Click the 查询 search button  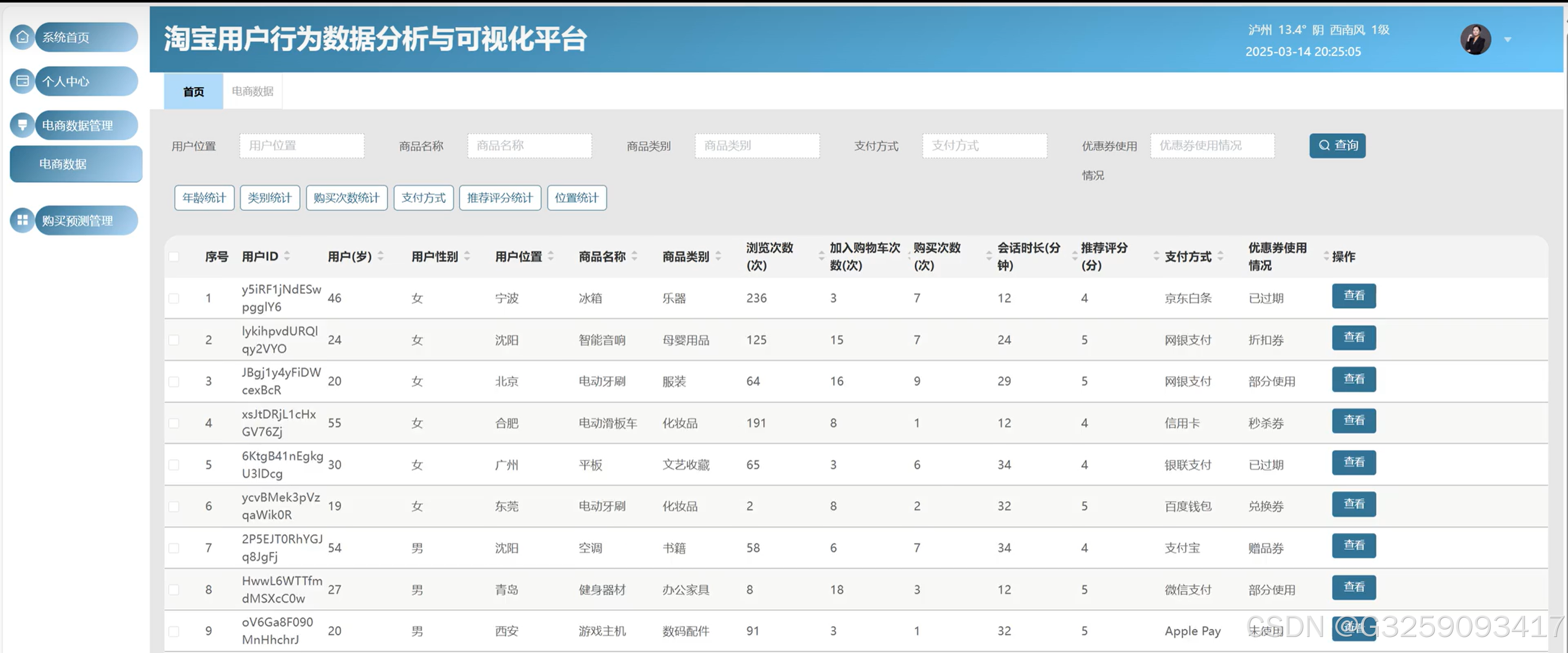(x=1337, y=145)
